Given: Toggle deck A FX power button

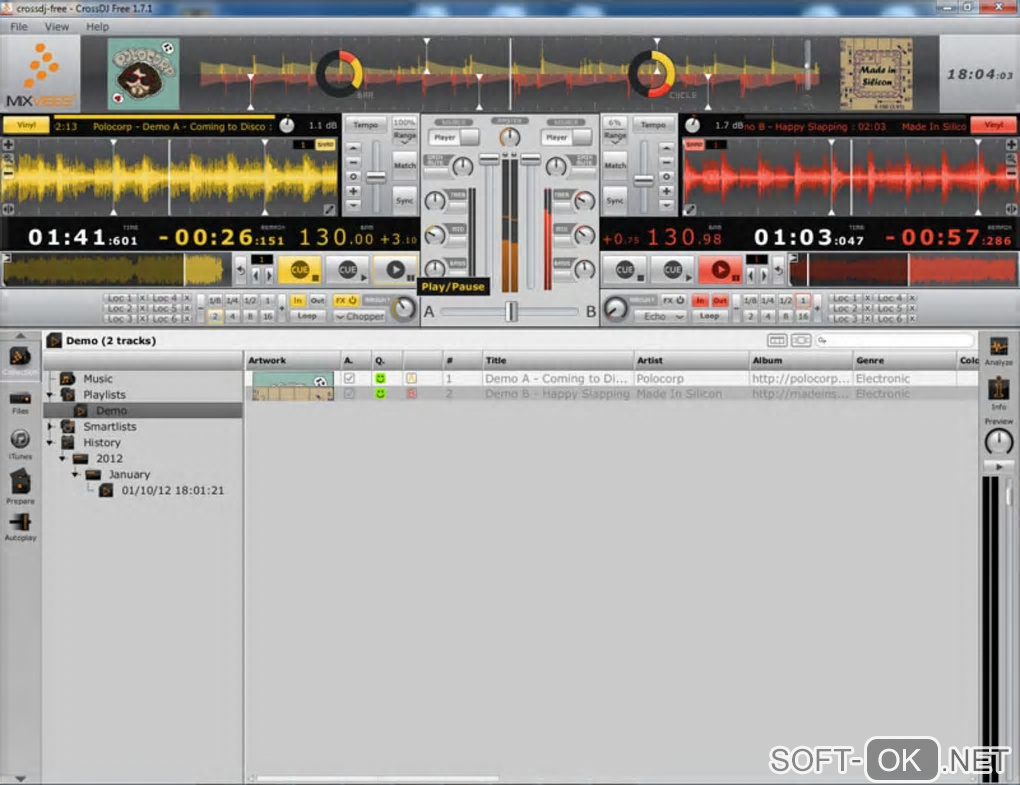Looking at the screenshot, I should [346, 300].
